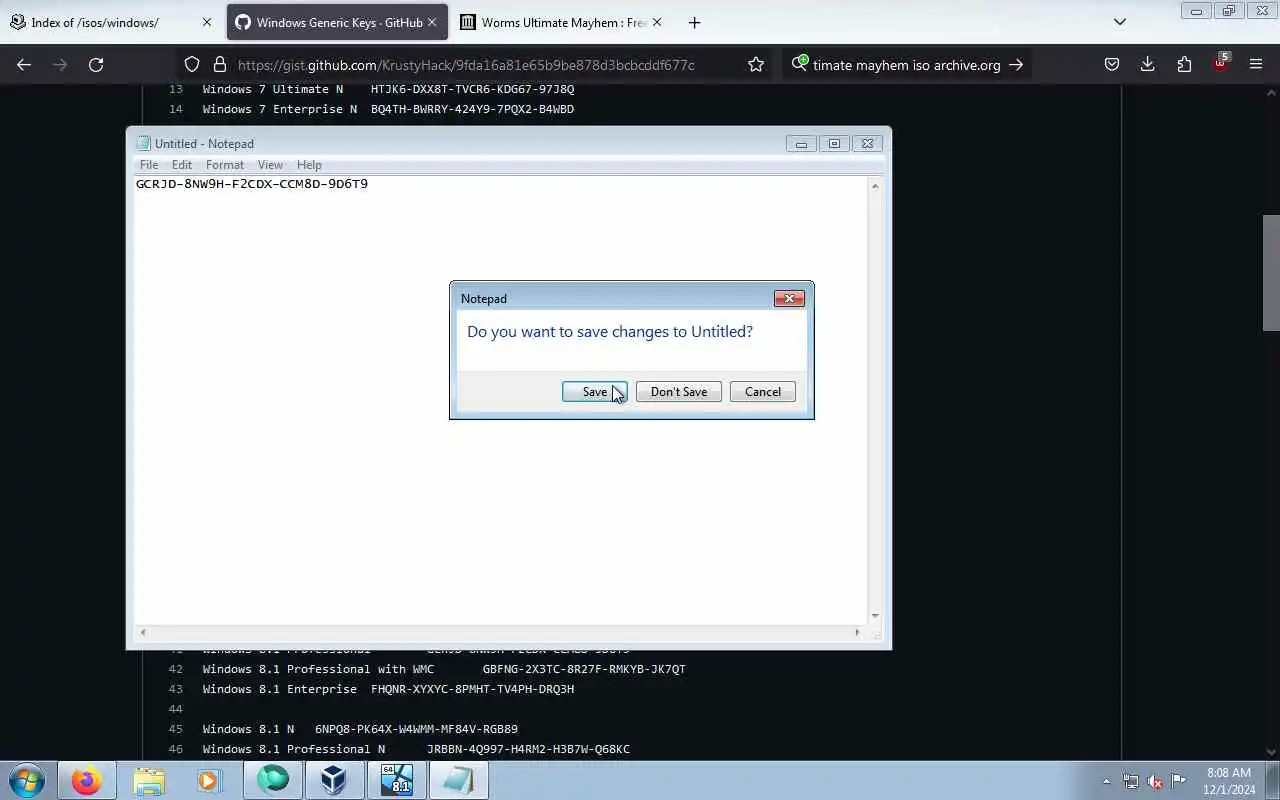The width and height of the screenshot is (1280, 800).
Task: Choose Don't Save in the dialog
Action: click(678, 392)
